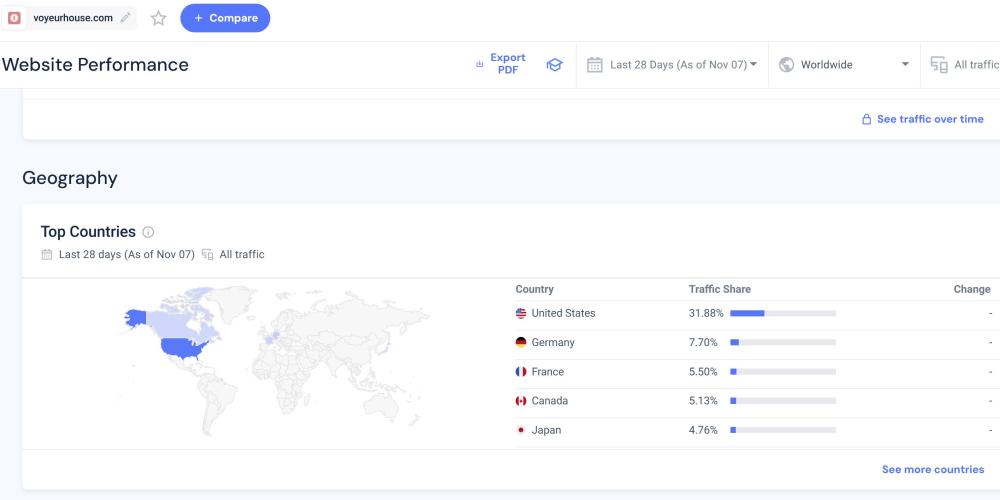Click the lock icon near See traffic over time
The height and width of the screenshot is (500, 1000).
click(867, 119)
